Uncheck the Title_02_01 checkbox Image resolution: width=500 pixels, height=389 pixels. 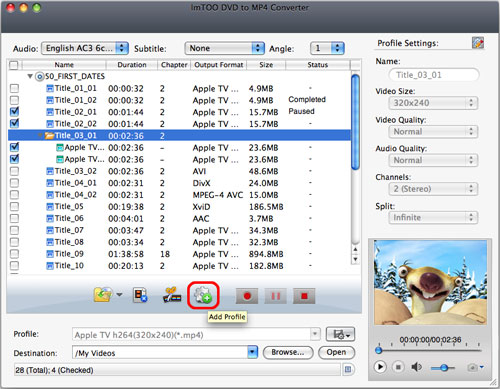[x=14, y=112]
